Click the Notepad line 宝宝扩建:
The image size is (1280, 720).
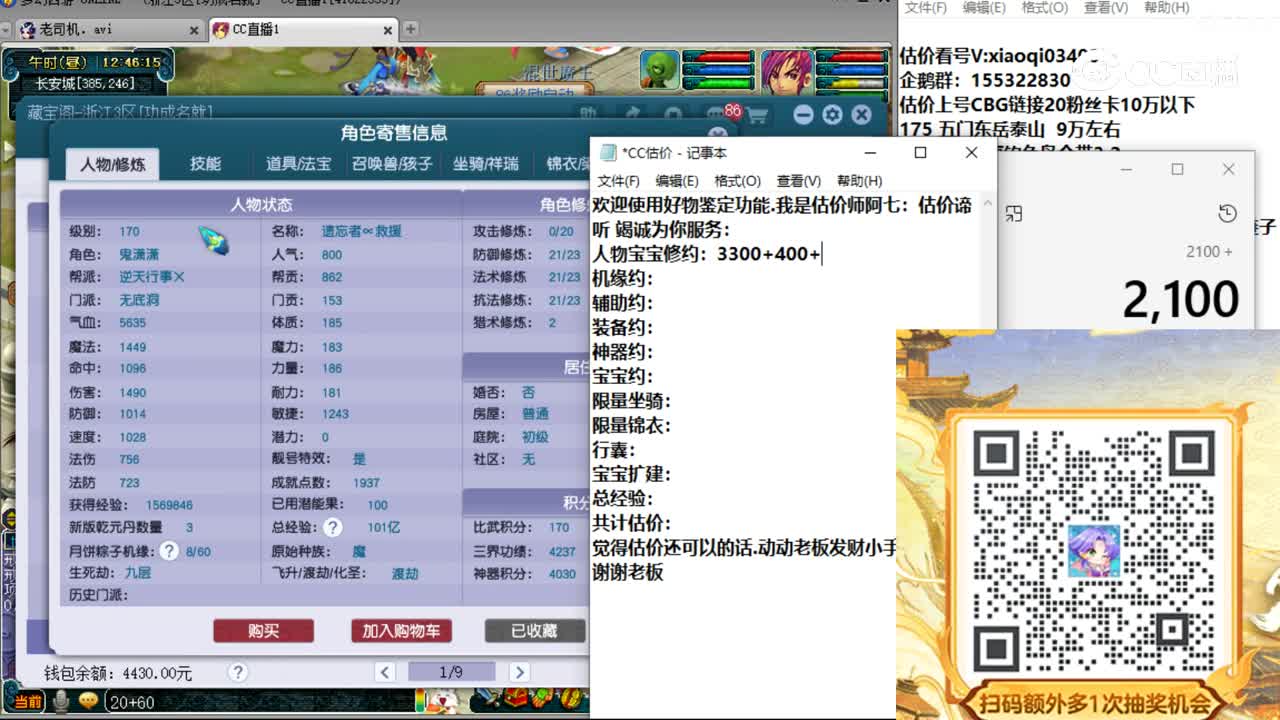pyautogui.click(x=631, y=474)
